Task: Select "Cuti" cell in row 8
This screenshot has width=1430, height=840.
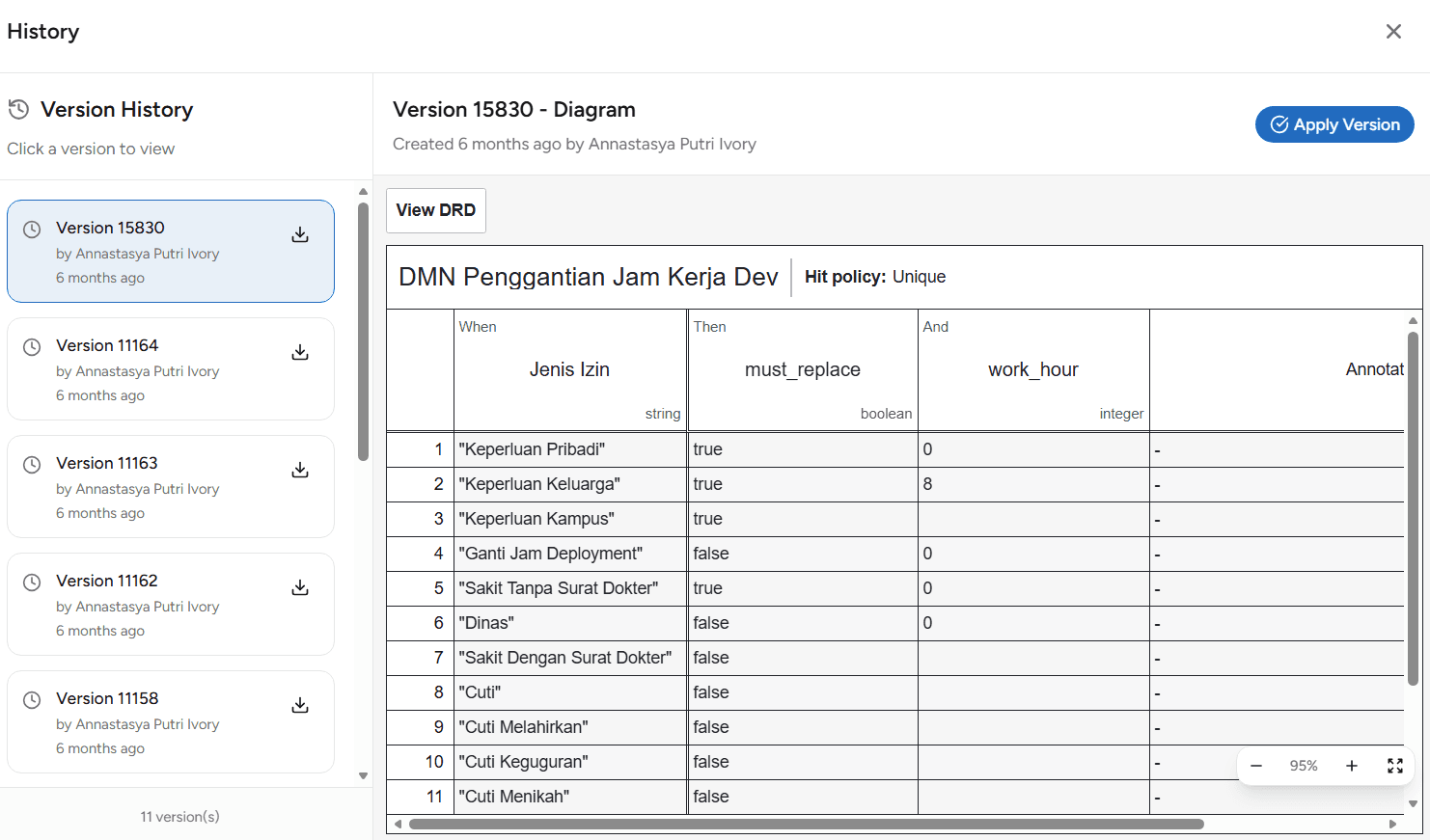Action: 569,692
